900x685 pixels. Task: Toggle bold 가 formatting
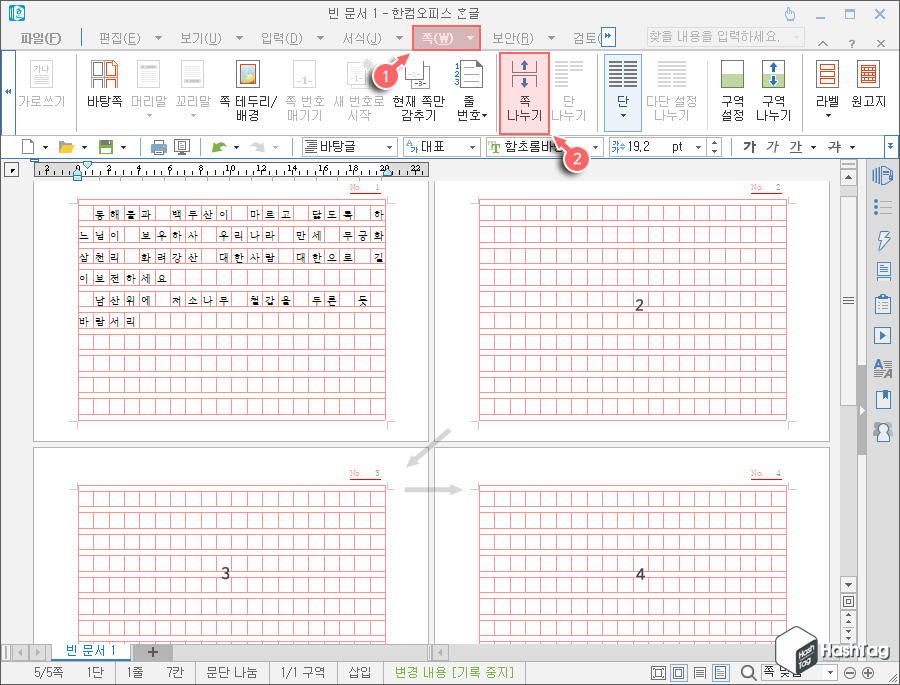[749, 147]
